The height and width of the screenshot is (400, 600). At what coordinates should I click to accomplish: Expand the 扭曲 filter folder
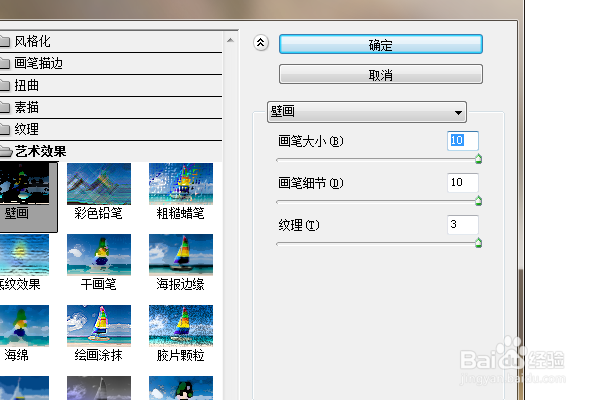pyautogui.click(x=111, y=85)
